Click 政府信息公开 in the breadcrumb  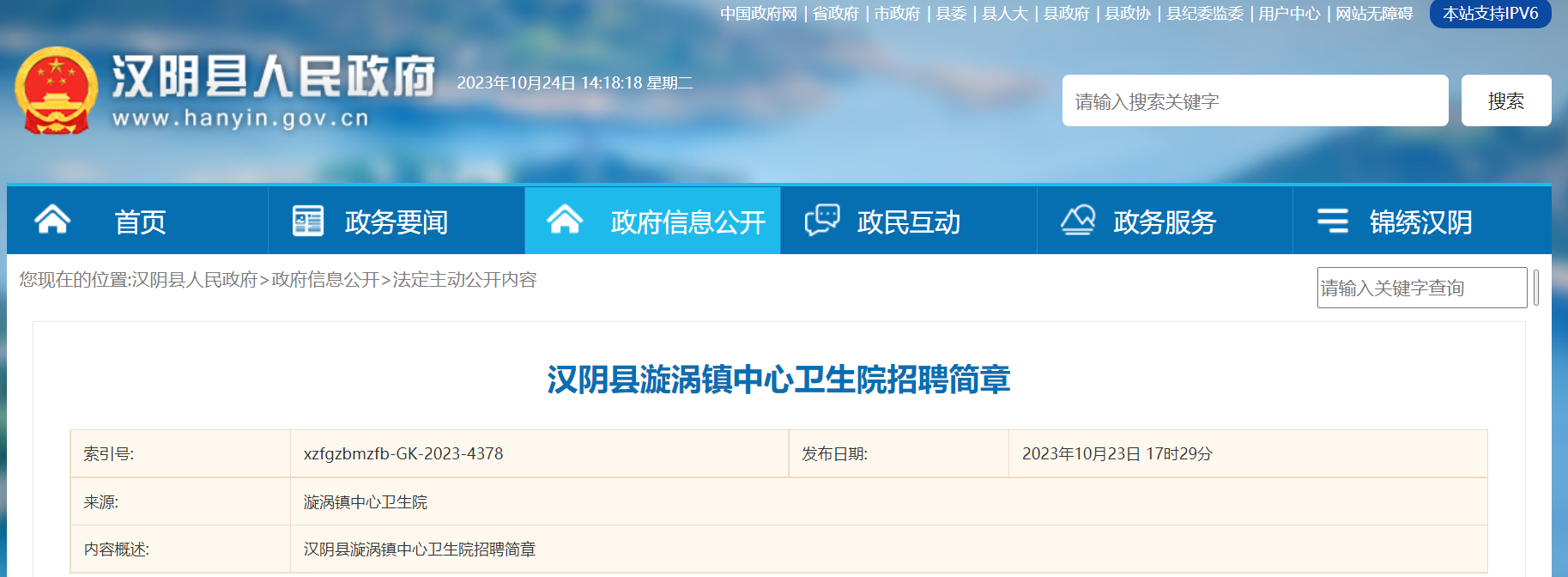(325, 280)
